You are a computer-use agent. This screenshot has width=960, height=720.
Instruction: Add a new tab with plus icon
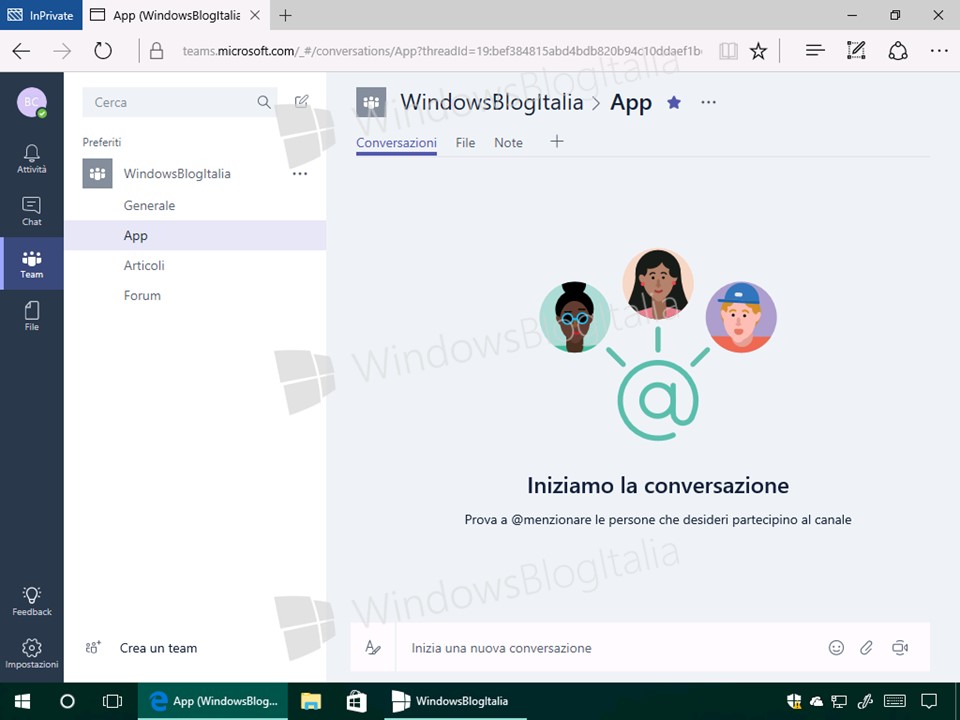pyautogui.click(x=557, y=142)
